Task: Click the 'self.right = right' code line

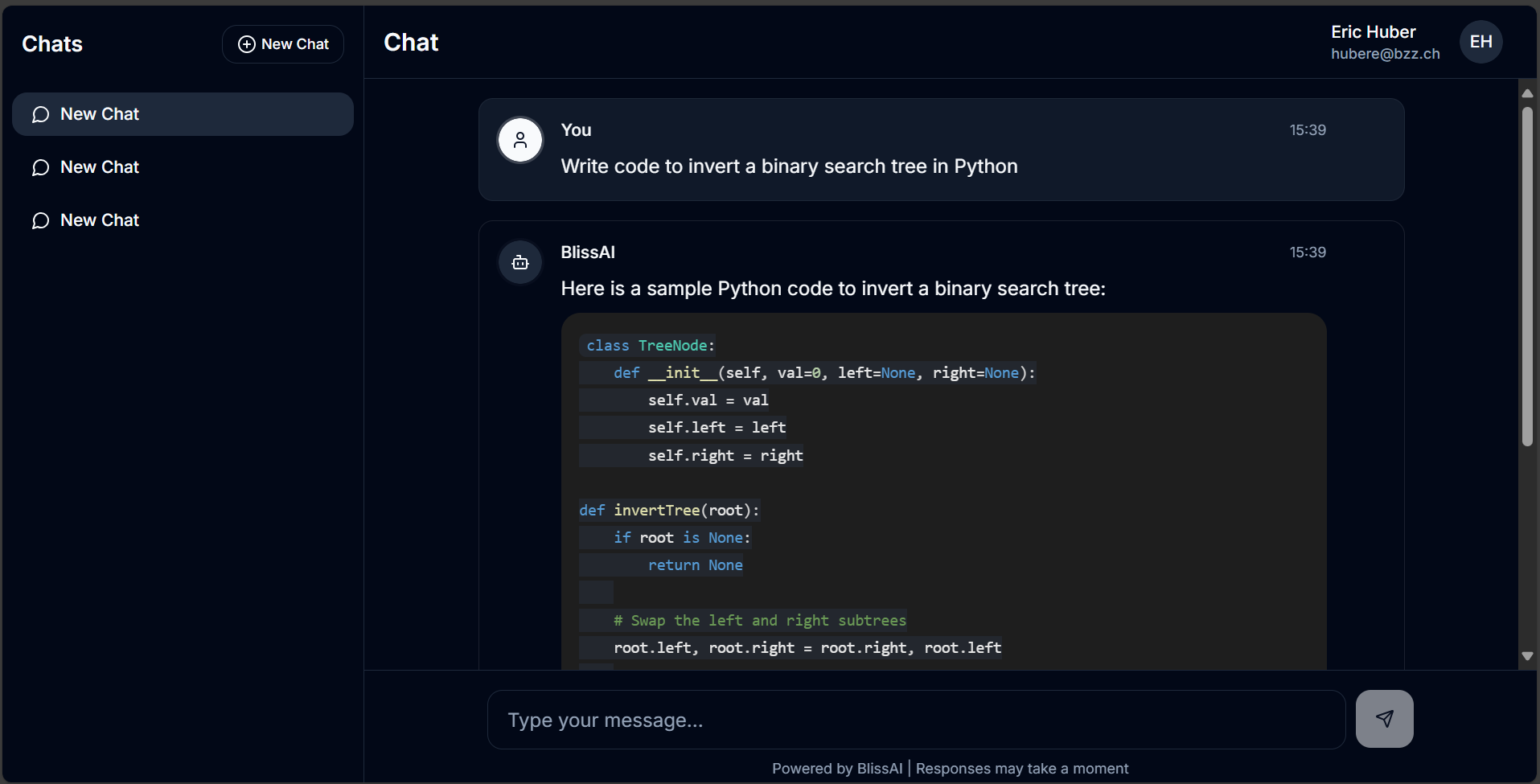Action: pyautogui.click(x=725, y=456)
